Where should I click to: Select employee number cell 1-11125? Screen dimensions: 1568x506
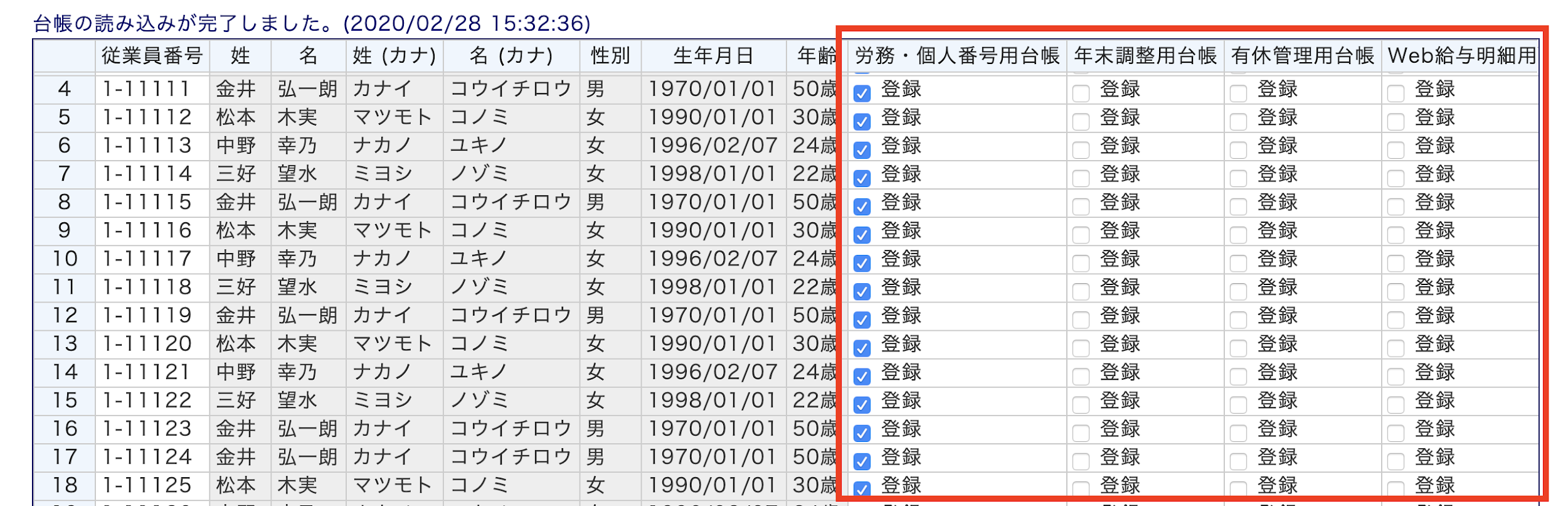point(152,485)
